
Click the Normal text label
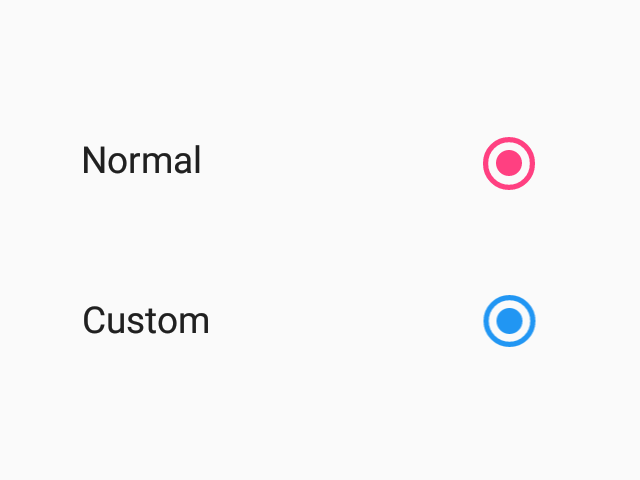point(141,160)
